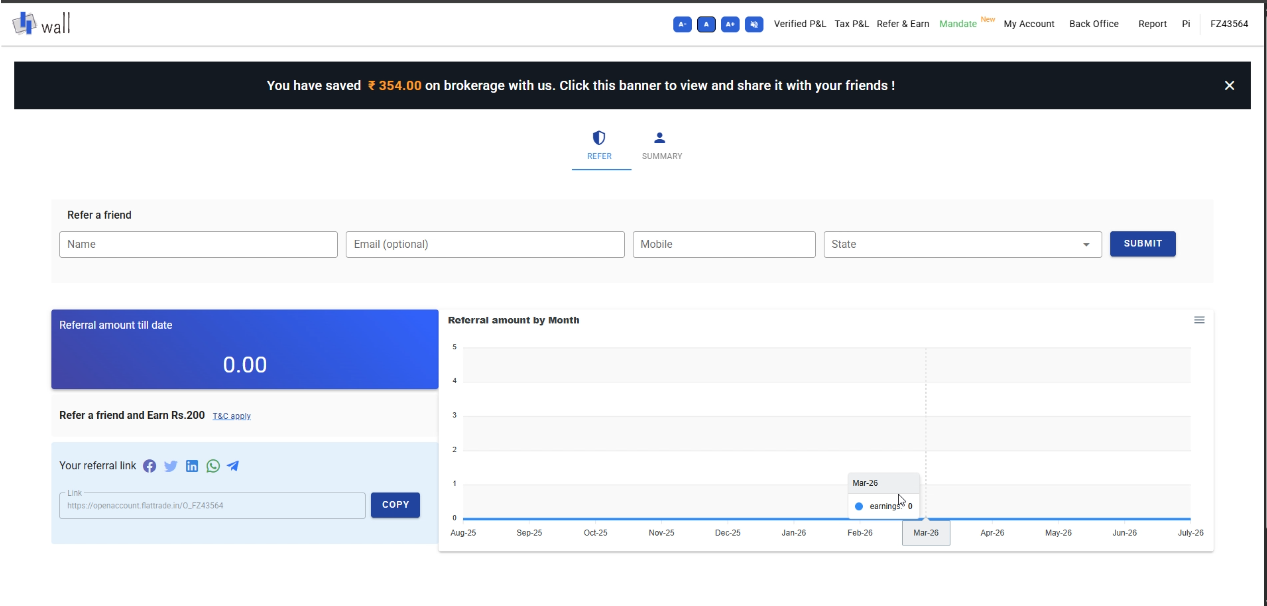Open Back Office menu
The image size is (1267, 606).
click(x=1094, y=24)
